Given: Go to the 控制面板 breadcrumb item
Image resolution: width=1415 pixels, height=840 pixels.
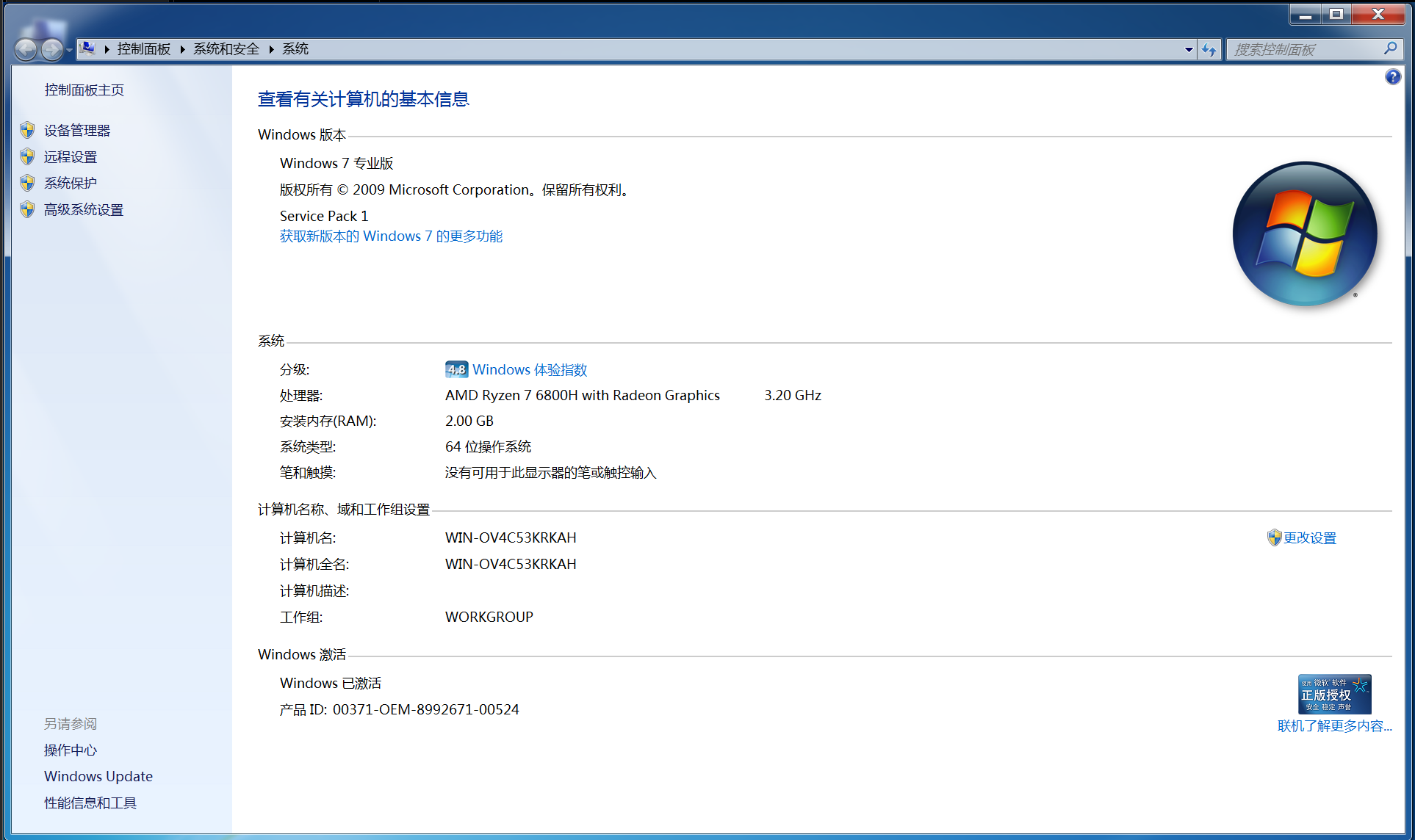Looking at the screenshot, I should 144,49.
